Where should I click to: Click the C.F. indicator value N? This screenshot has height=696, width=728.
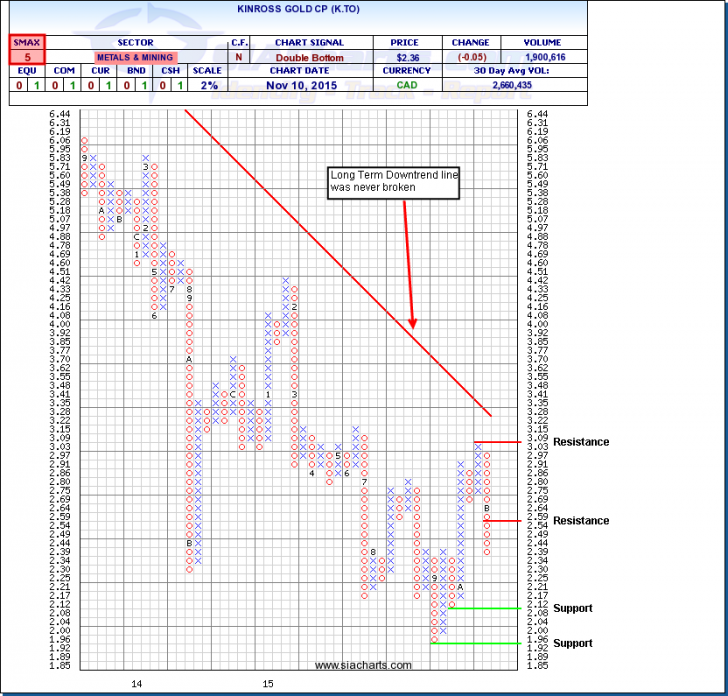(x=239, y=58)
